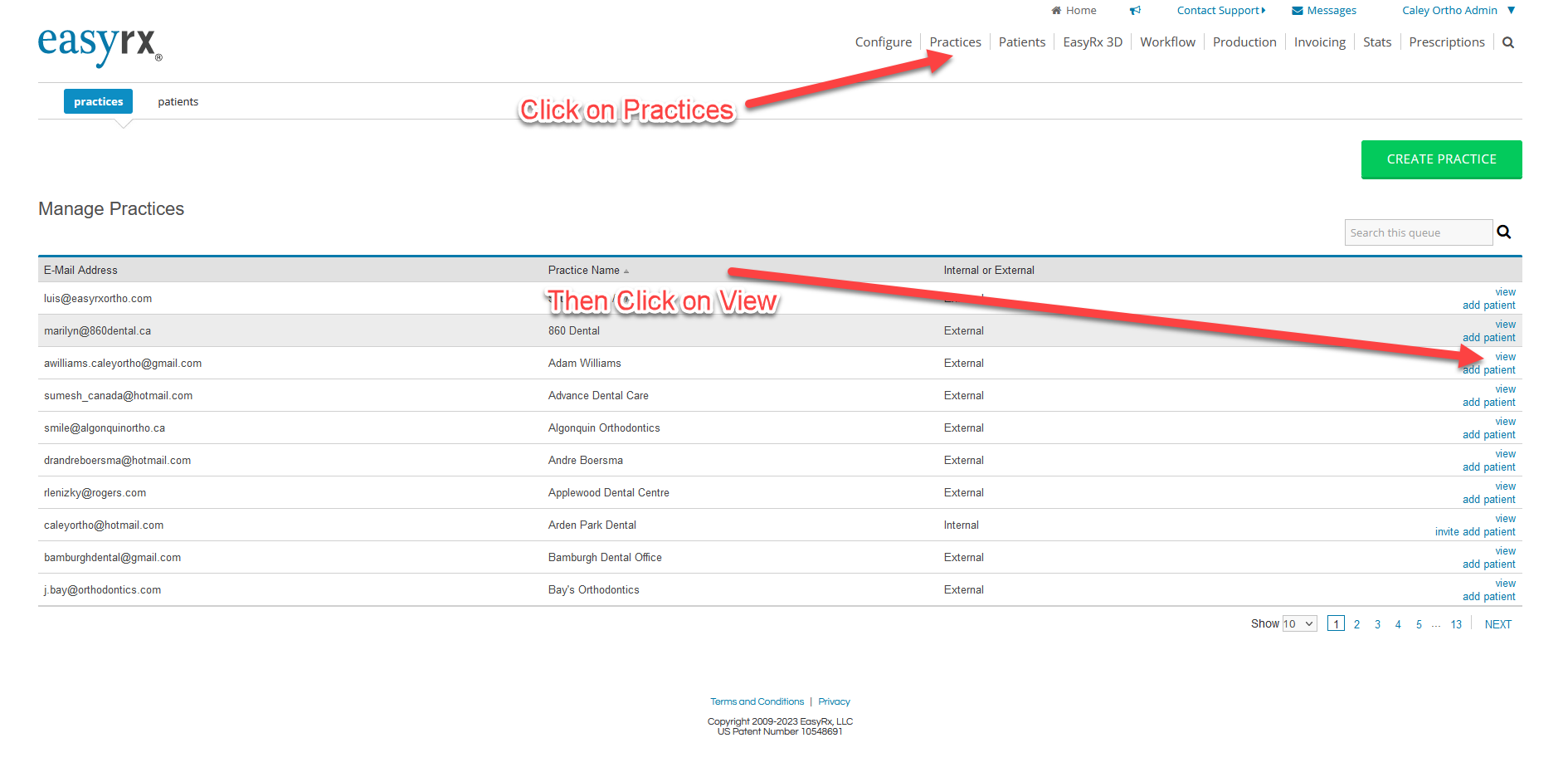Image resolution: width=1568 pixels, height=772 pixels.
Task: Click Bamburgh Dental Office name cell
Action: [x=605, y=558]
